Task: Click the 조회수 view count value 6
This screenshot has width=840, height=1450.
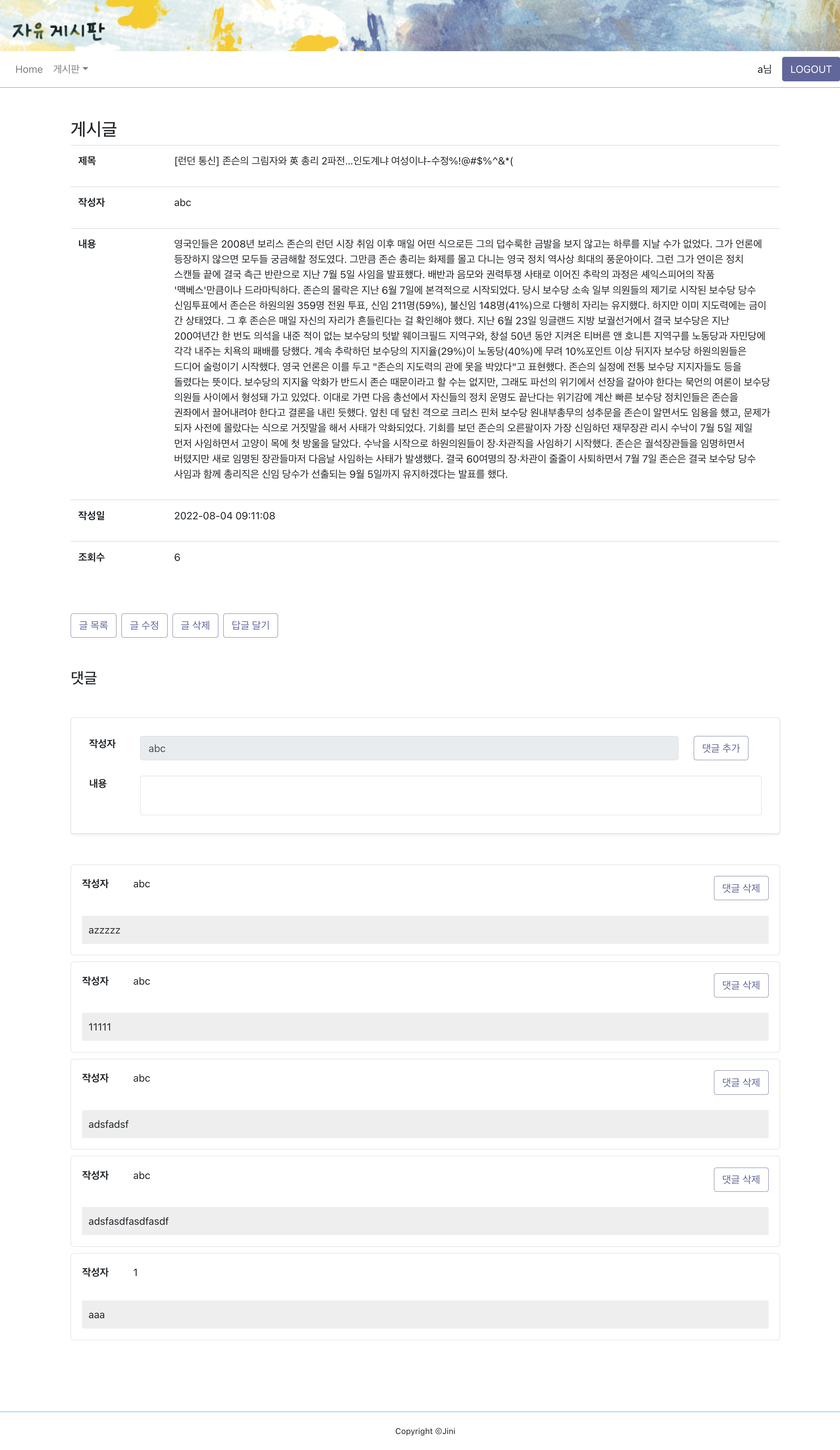Action: point(177,557)
